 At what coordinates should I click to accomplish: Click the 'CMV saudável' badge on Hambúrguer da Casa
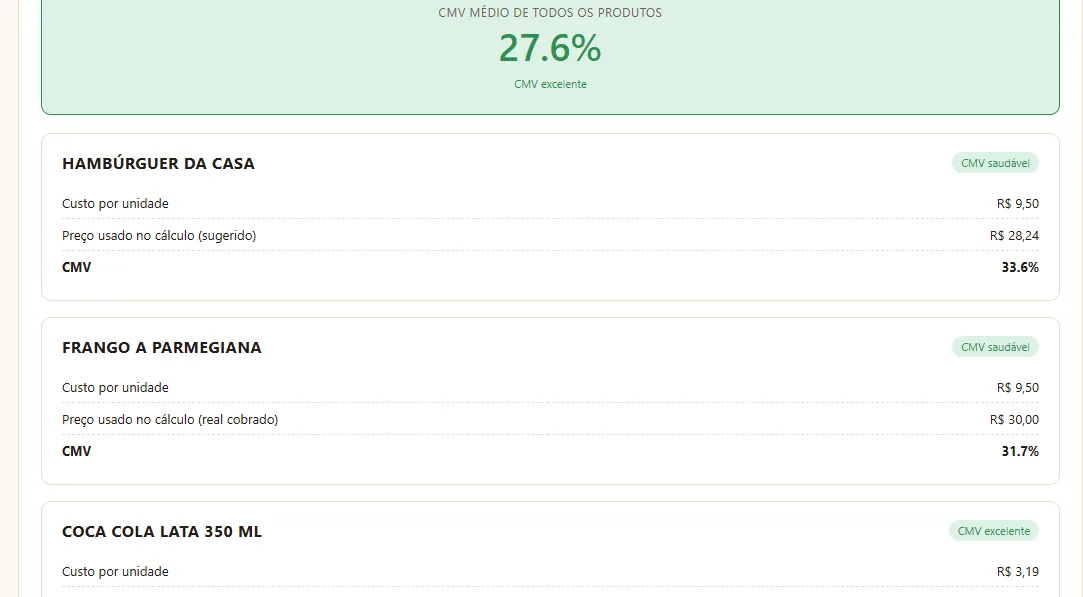point(995,163)
